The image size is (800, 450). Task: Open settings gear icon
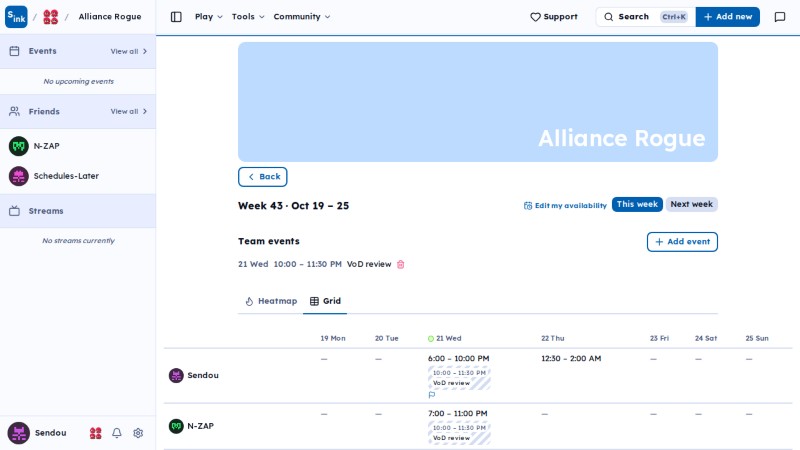138,433
